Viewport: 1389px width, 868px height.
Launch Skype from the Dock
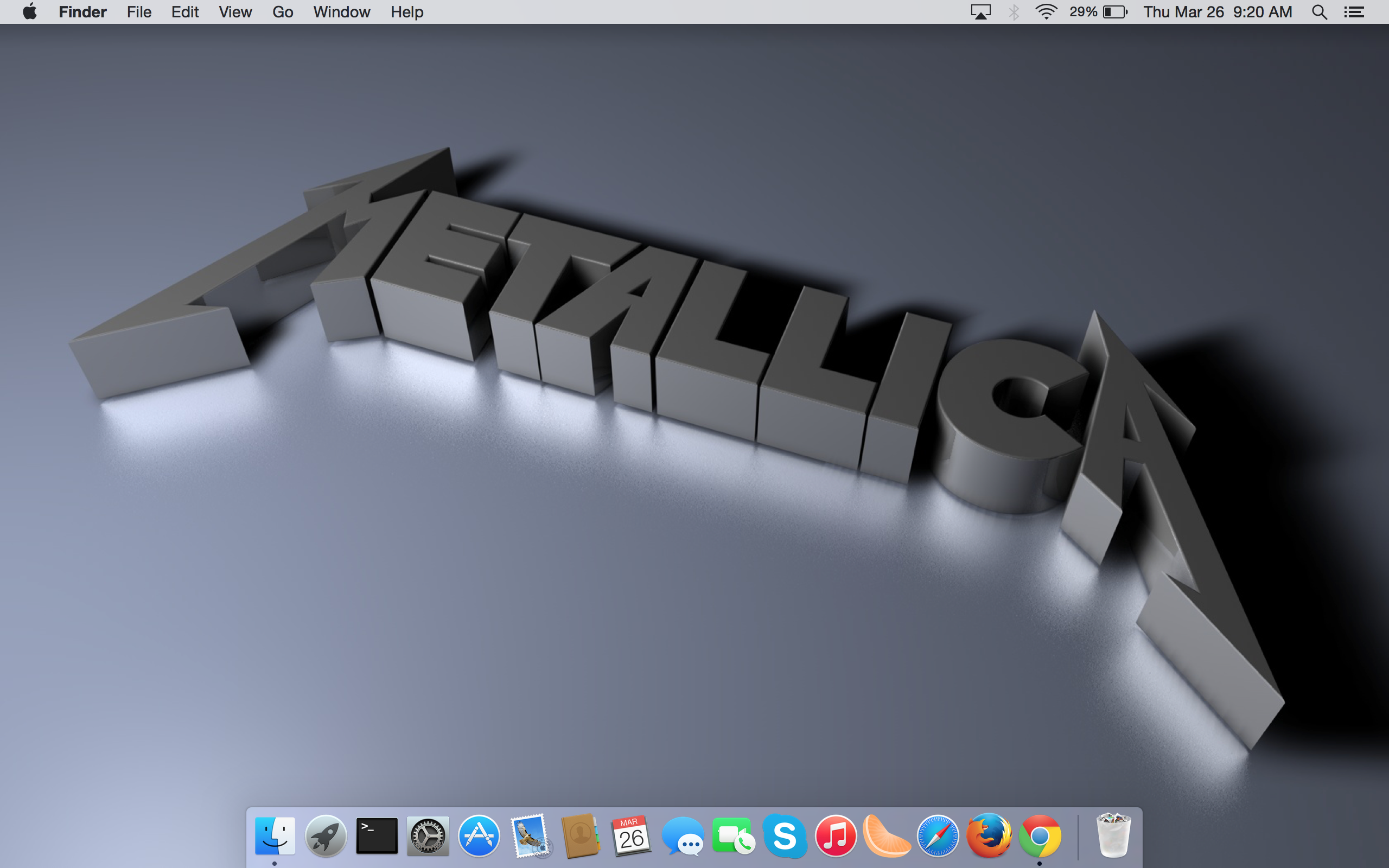[x=785, y=836]
